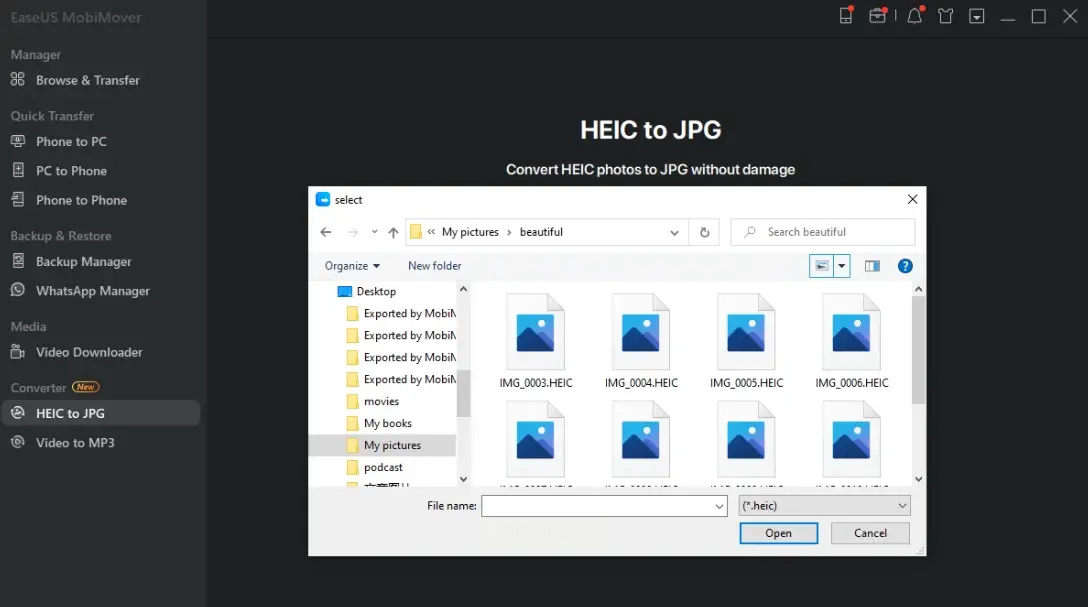Show the preview pane
Screen dimensions: 1088x607
(x=872, y=266)
